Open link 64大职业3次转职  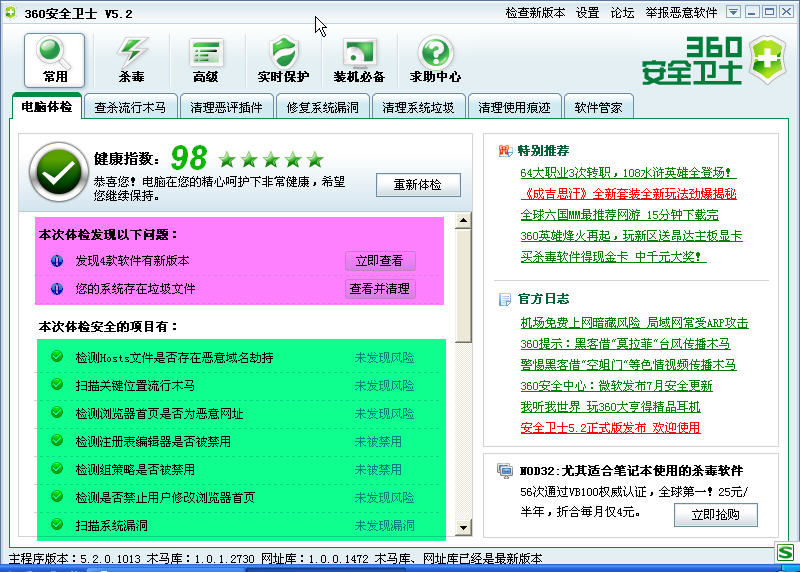(628, 173)
